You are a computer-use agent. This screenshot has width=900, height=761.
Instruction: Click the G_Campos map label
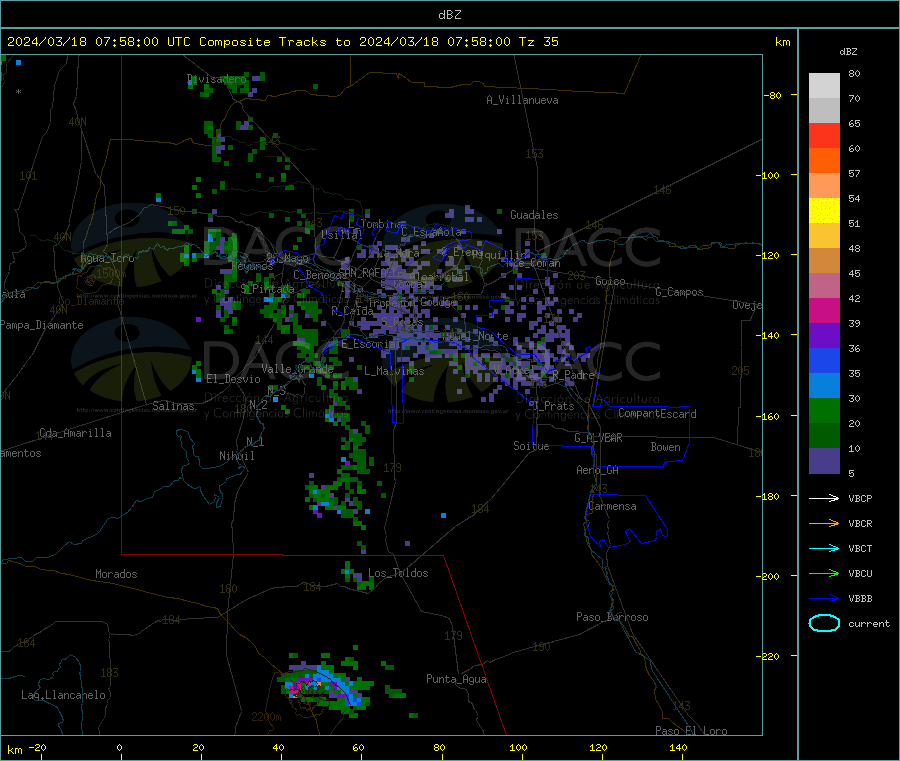tap(679, 292)
